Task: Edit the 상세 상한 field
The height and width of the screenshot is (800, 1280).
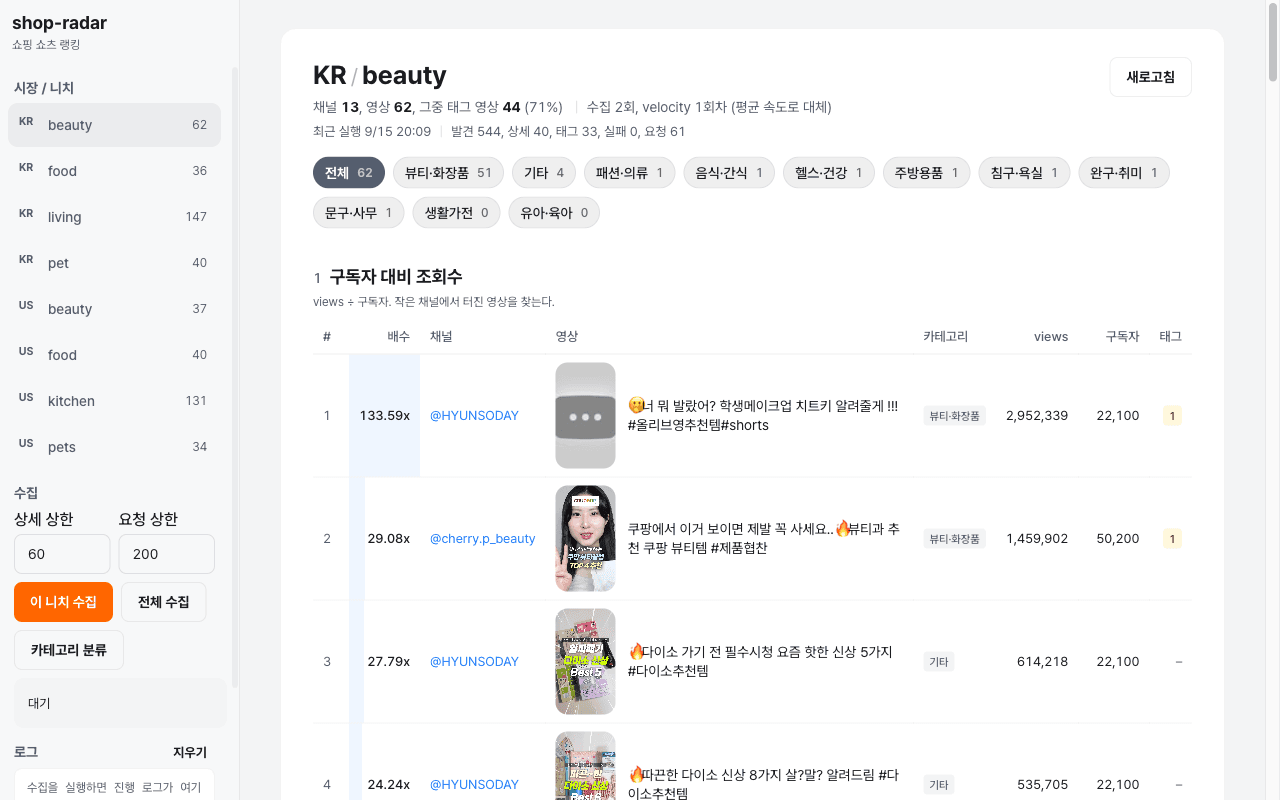Action: click(x=62, y=554)
